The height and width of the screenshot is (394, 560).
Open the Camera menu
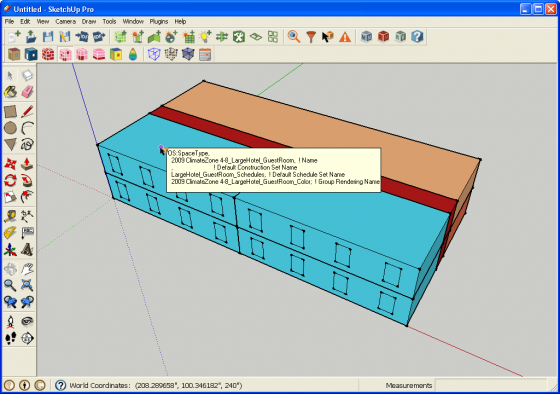(65, 21)
